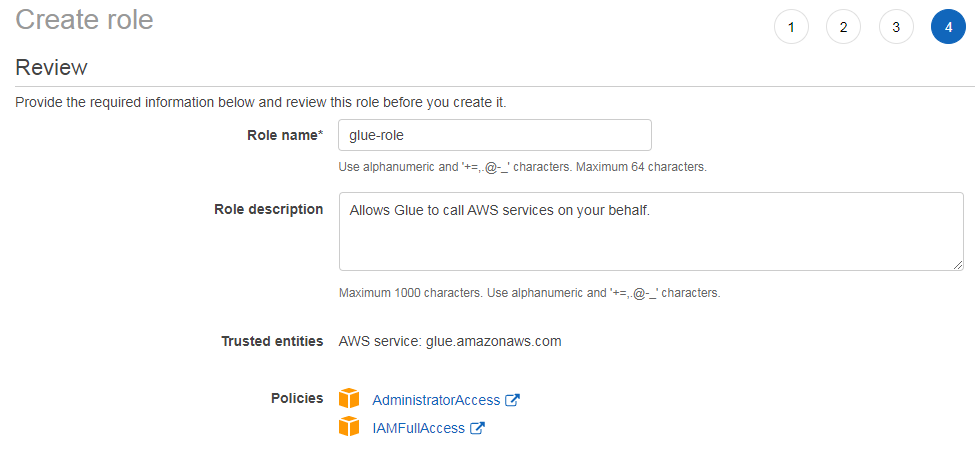Click the glue.amazonaws.com trusted entity text

494,341
